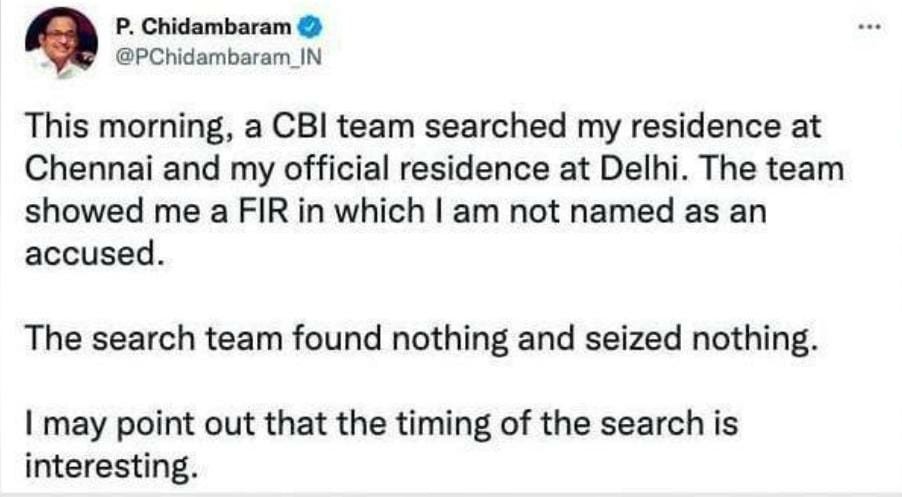Click the blue verified badge icon
Image resolution: width=902 pixels, height=497 pixels.
(311, 27)
